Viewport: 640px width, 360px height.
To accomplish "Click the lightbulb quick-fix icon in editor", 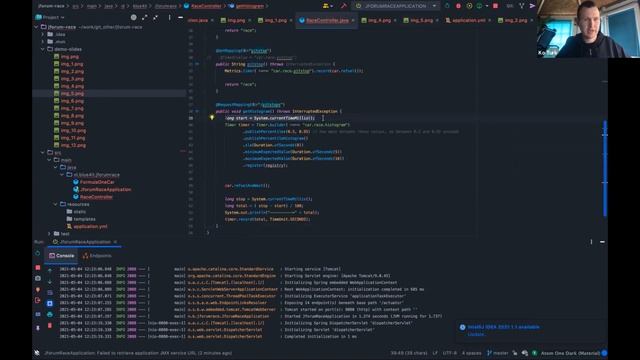I will click(x=212, y=118).
